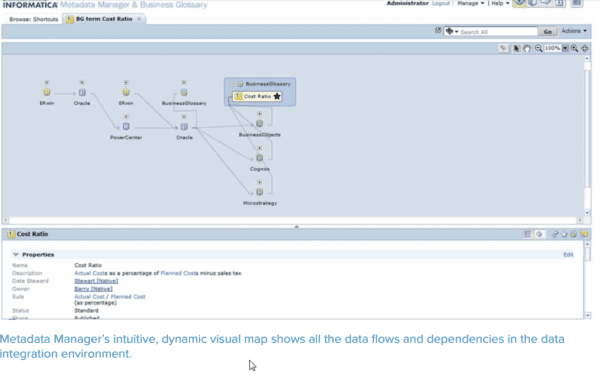Click the yellow folder icon in Cost Ratio panel
Image resolution: width=600 pixels, height=377 pixels.
[584, 234]
